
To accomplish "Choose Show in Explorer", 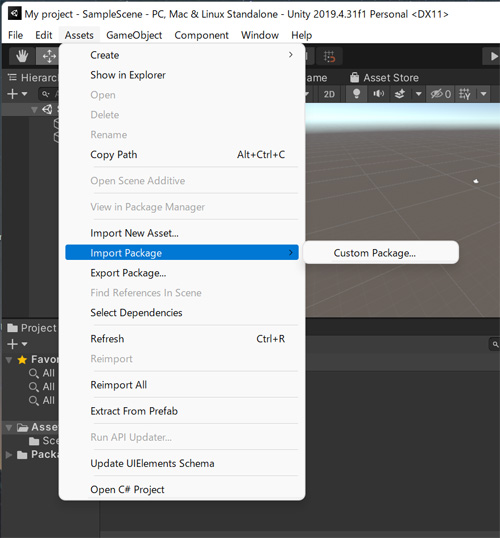I will pyautogui.click(x=182, y=75).
